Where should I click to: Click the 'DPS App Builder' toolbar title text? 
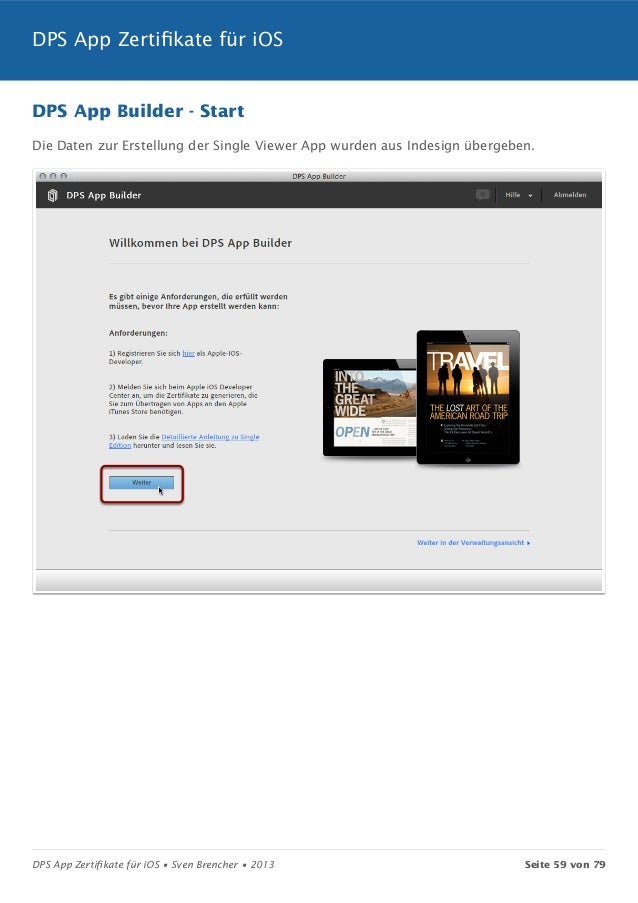pos(104,195)
